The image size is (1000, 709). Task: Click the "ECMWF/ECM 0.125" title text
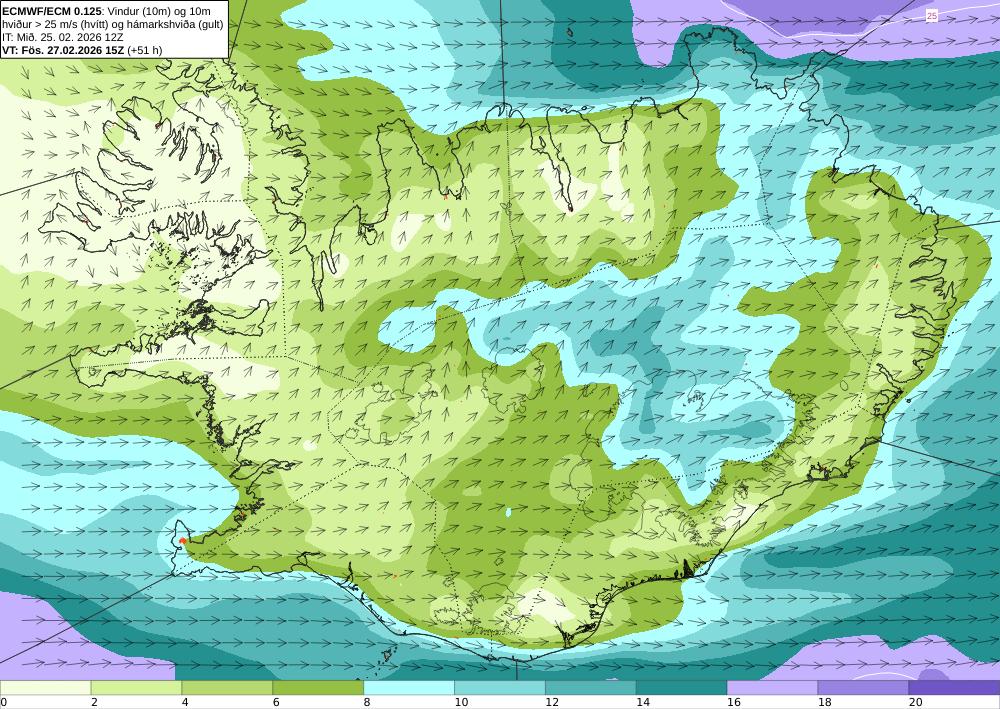tap(52, 11)
